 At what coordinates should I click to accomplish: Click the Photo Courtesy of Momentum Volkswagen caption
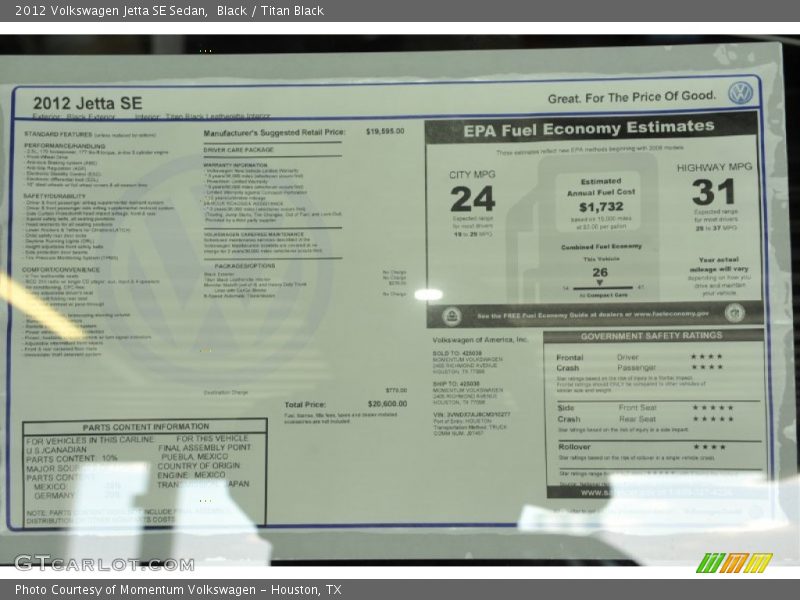[x=178, y=590]
